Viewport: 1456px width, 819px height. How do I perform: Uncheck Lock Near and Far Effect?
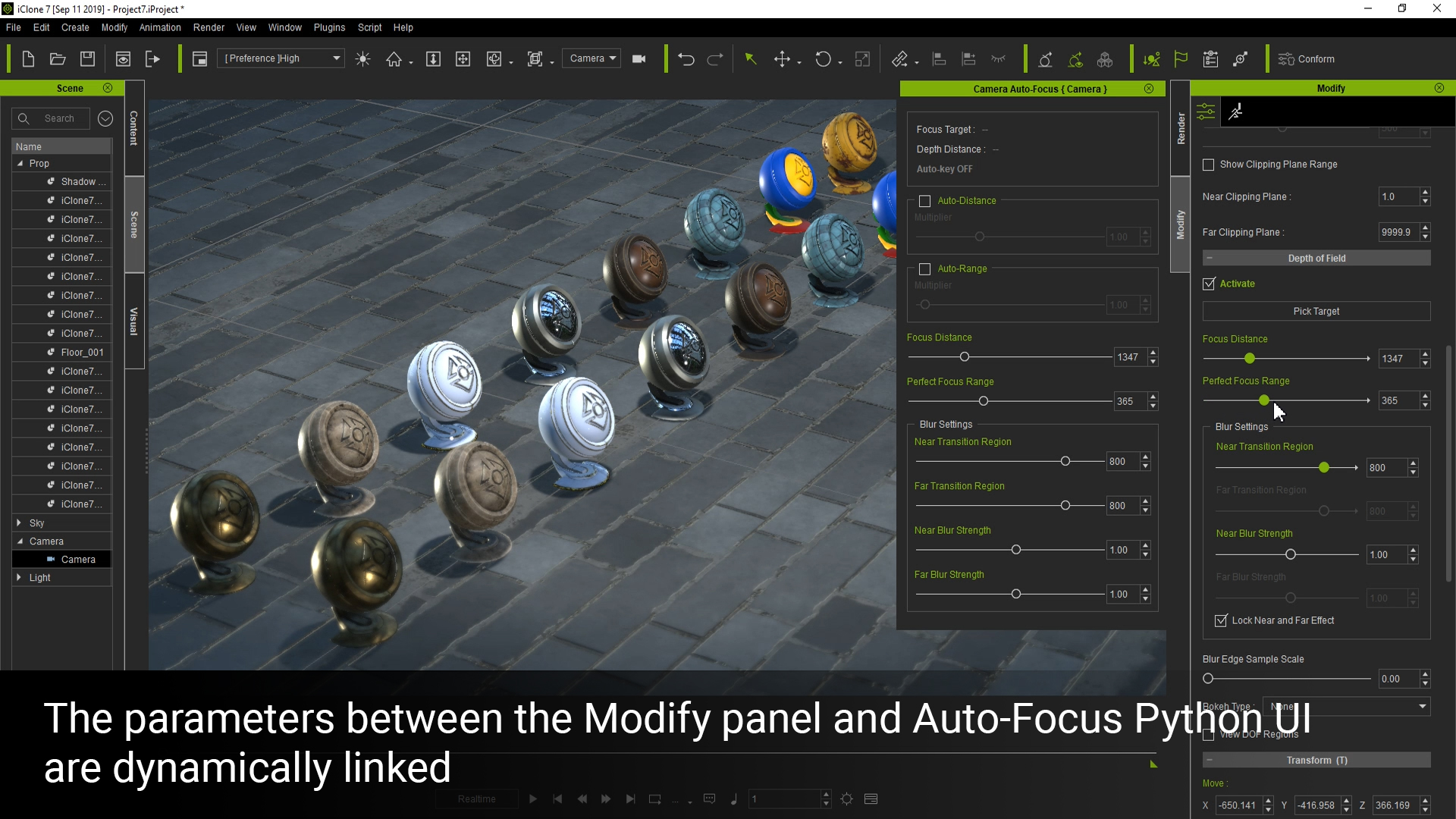(x=1221, y=620)
